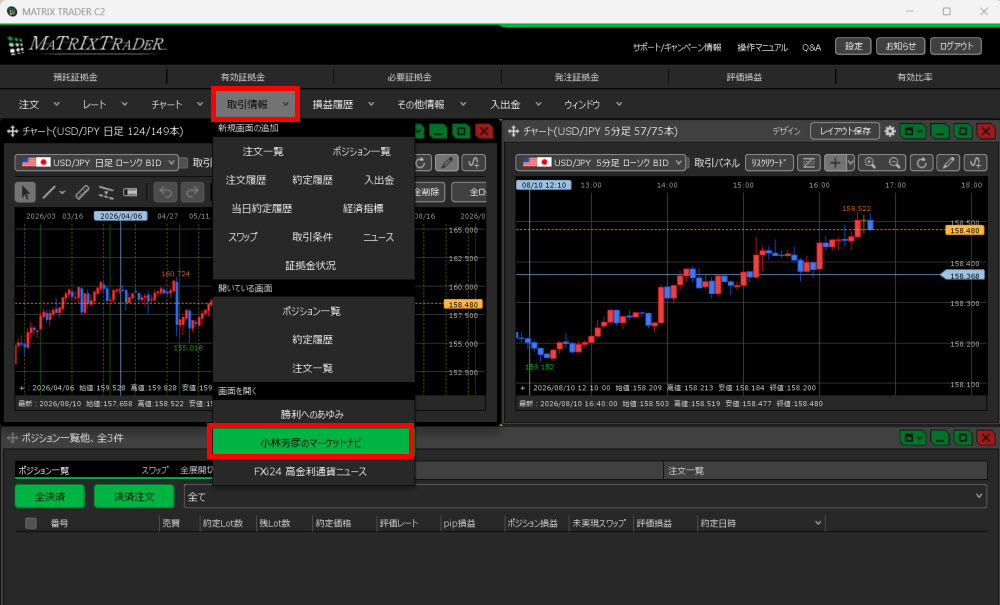Screen dimensions: 1000x605
Task: Select the parallel channel tool in daily chart
Action: [x=106, y=191]
